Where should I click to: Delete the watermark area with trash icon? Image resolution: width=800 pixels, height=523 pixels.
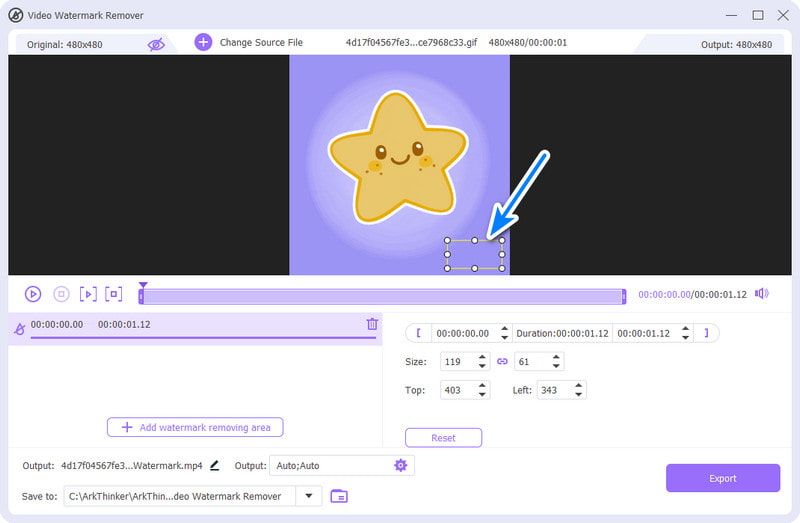tap(372, 323)
